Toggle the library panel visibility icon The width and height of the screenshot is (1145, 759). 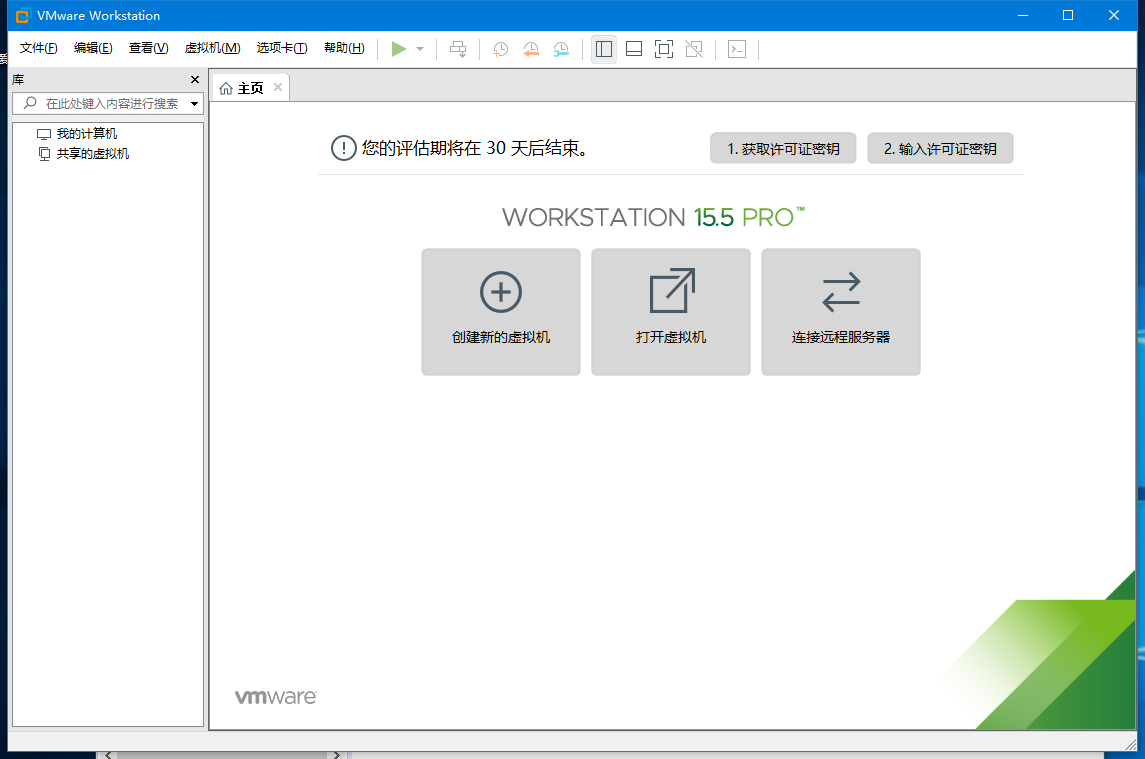click(603, 48)
